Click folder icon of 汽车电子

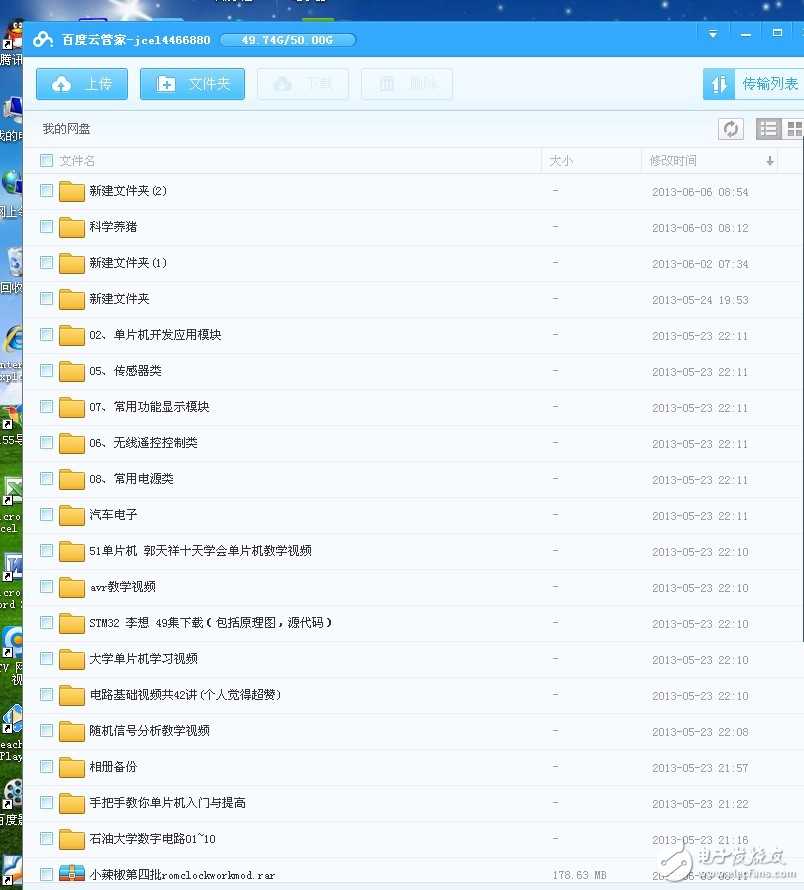pyautogui.click(x=72, y=515)
